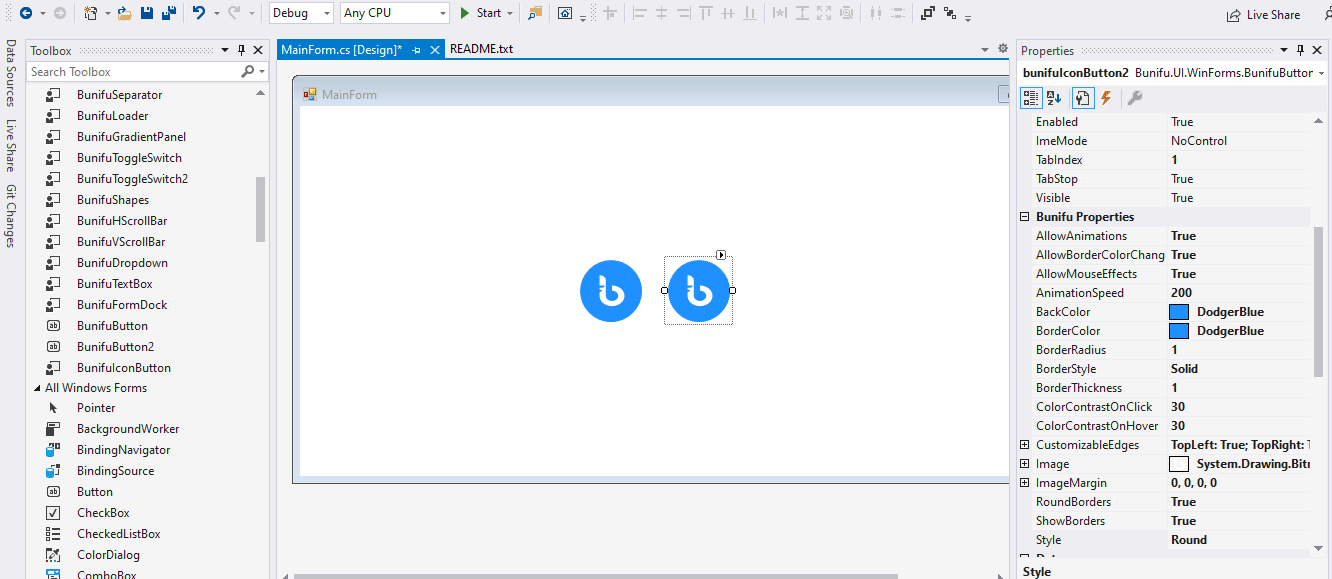
Task: Click the Bring to Front layout icon
Action: [x=927, y=14]
